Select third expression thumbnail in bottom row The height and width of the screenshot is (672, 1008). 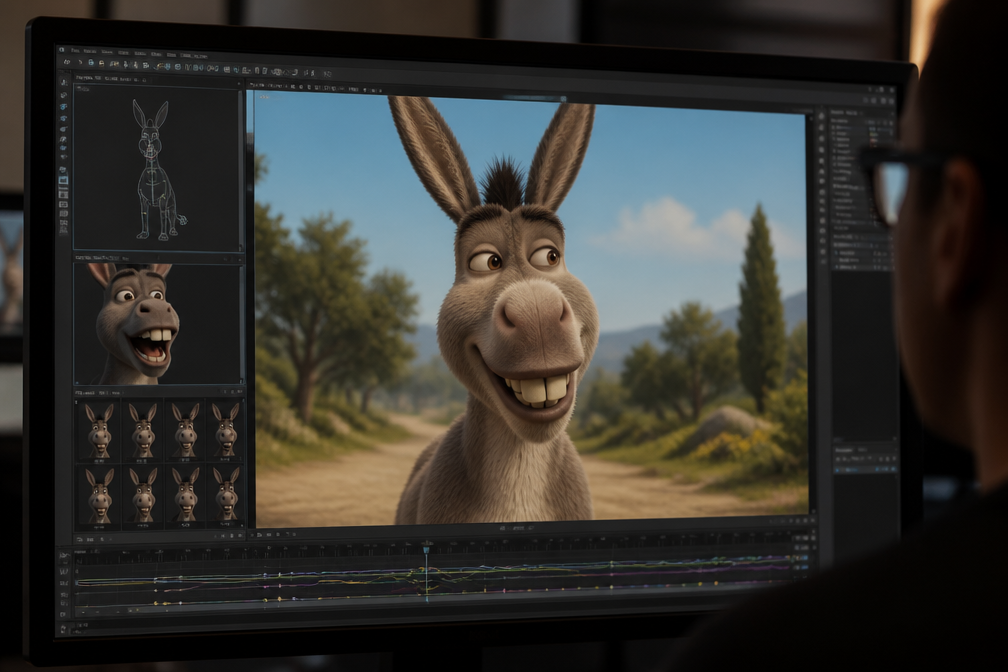pyautogui.click(x=185, y=495)
